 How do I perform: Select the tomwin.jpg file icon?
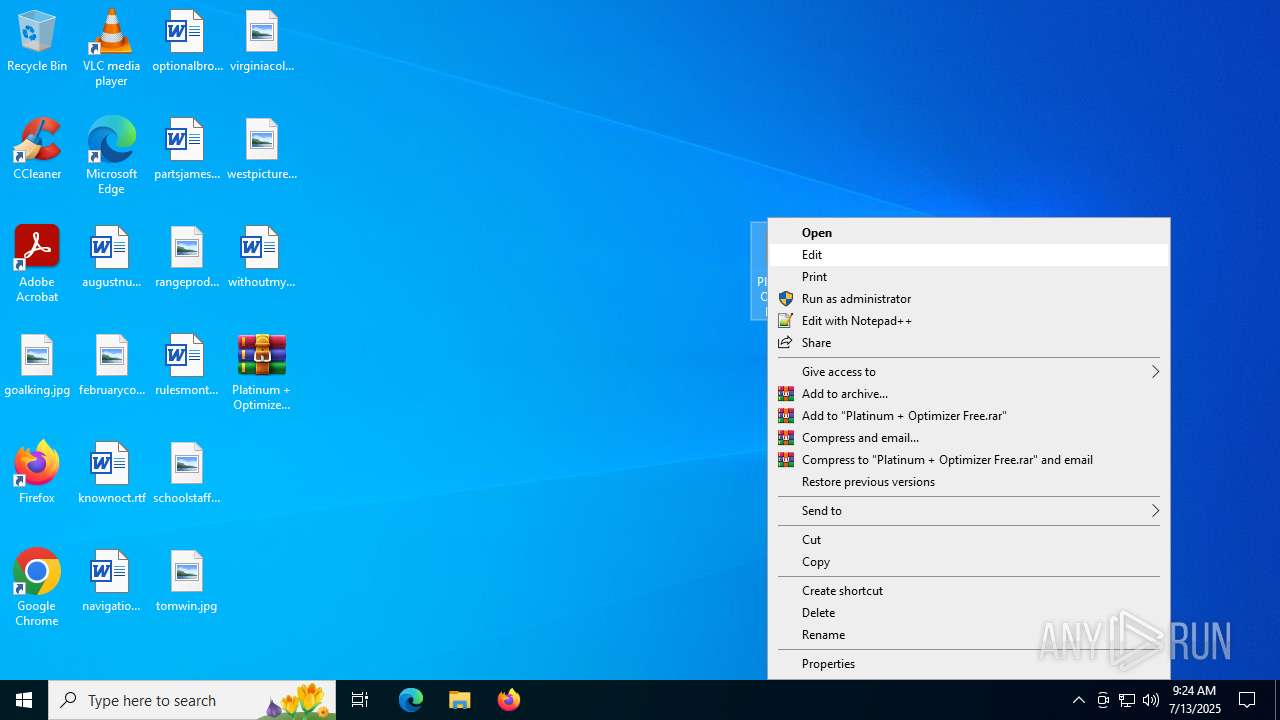(x=187, y=582)
